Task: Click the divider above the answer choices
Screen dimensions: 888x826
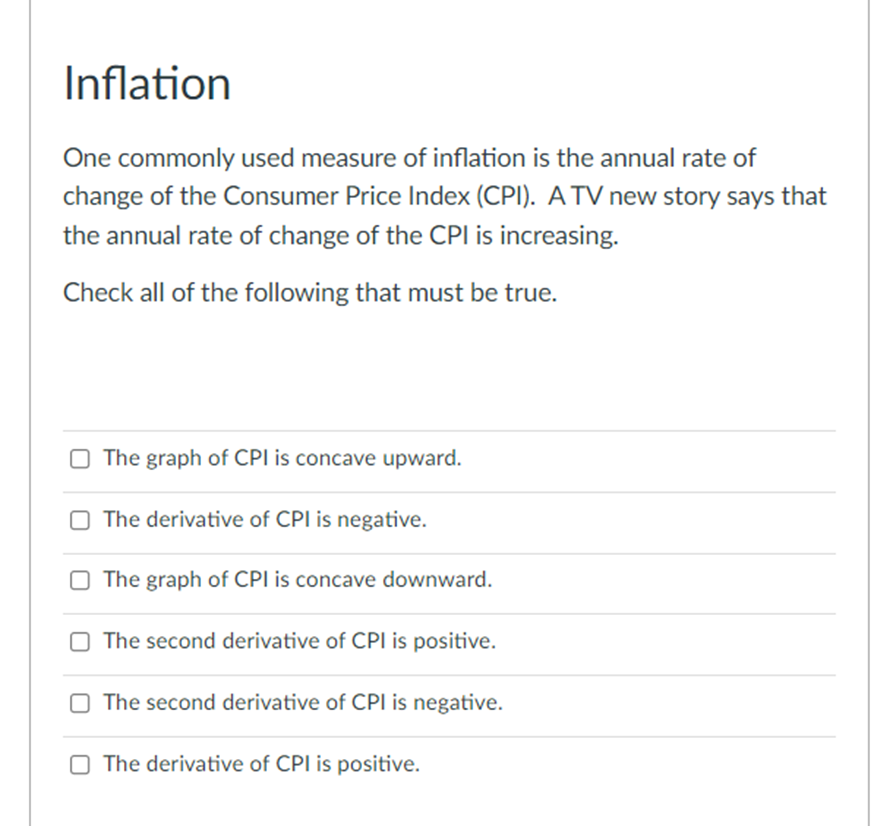Action: click(450, 430)
